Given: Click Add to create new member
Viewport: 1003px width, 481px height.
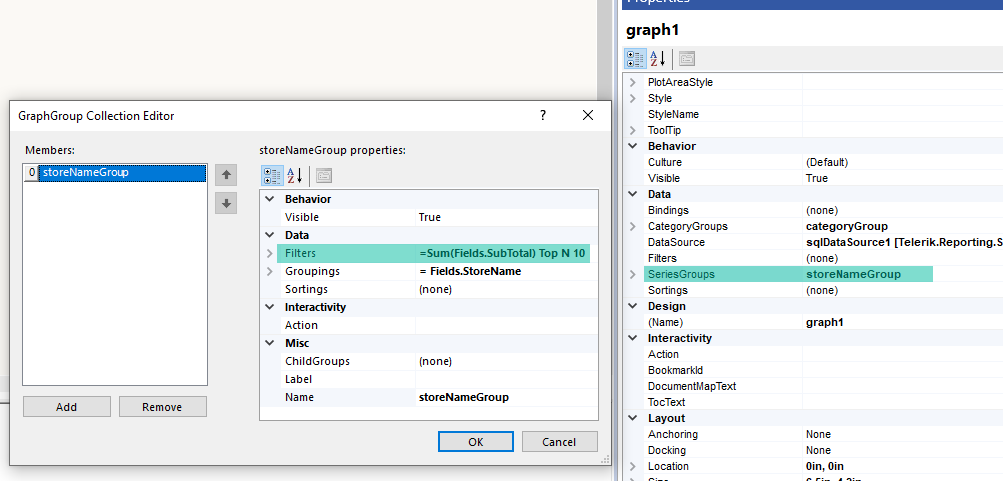Looking at the screenshot, I should coord(67,407).
